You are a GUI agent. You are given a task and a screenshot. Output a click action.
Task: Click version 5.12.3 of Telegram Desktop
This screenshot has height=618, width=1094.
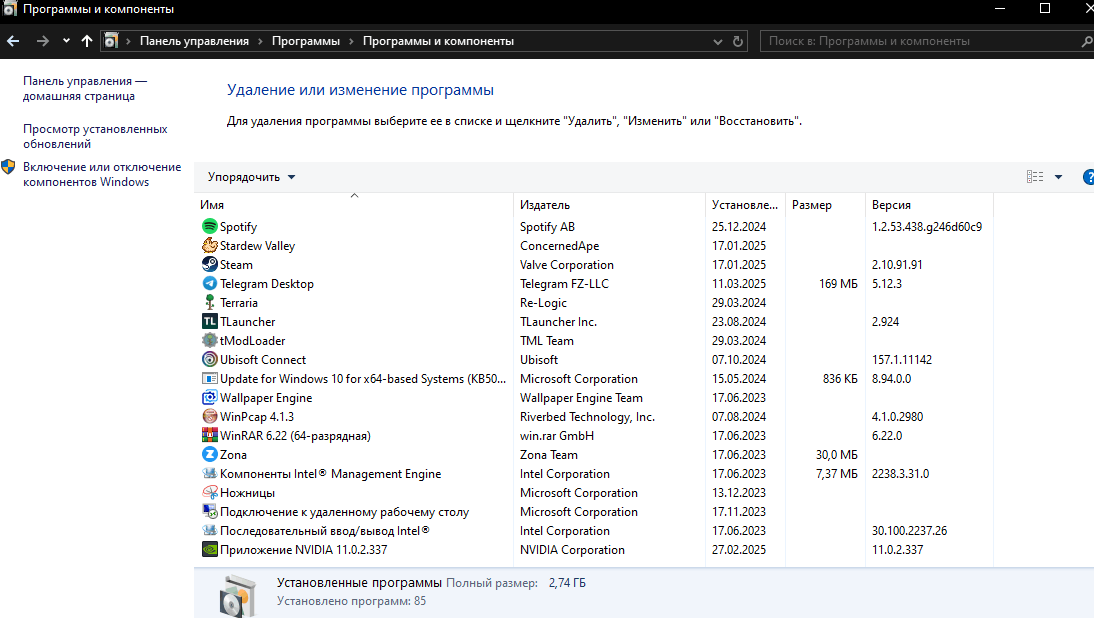887,284
